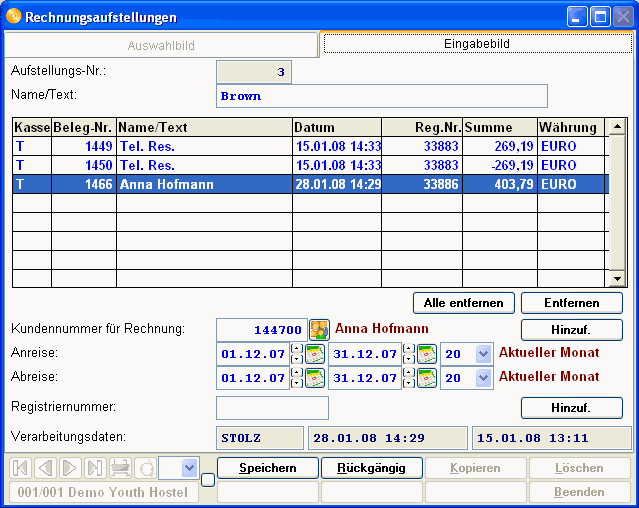
Task: Click the printer icon in bottom toolbar
Action: (120, 468)
